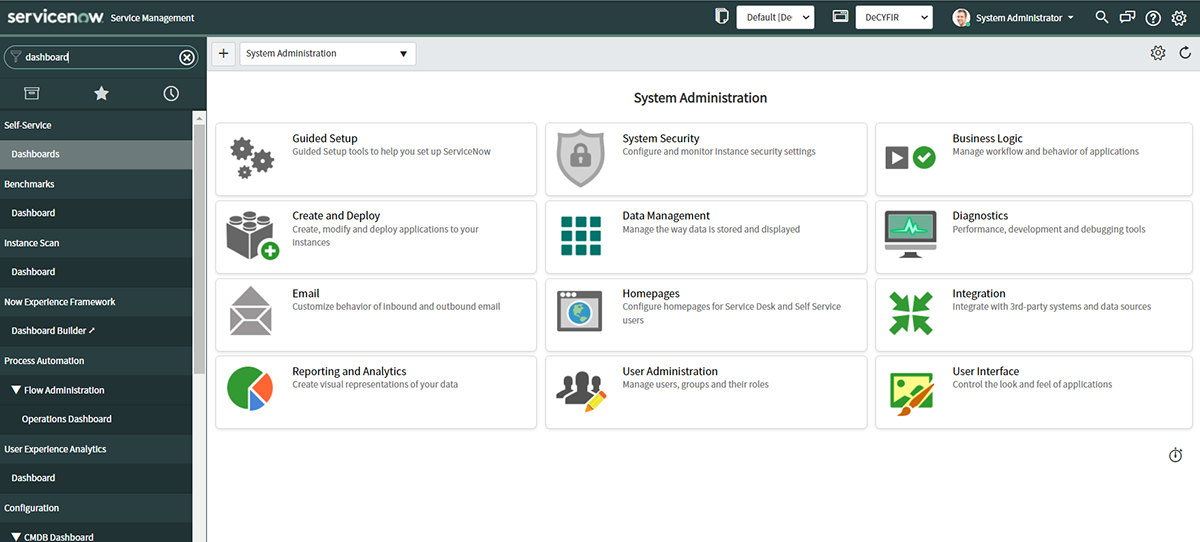The image size is (1200, 542).
Task: Select Dashboard under Instance Scan
Action: click(x=96, y=272)
